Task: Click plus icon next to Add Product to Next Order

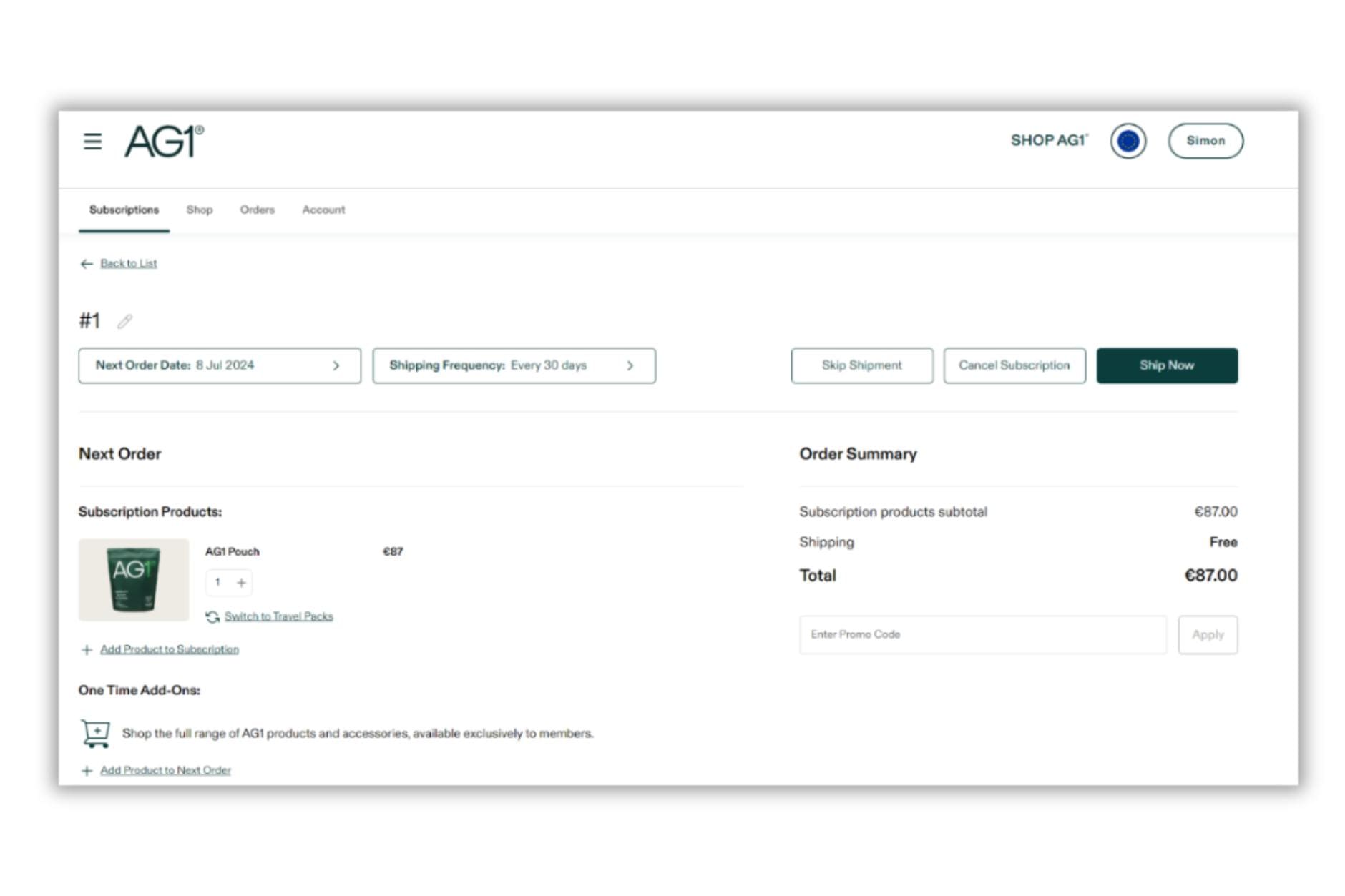Action: [x=87, y=771]
